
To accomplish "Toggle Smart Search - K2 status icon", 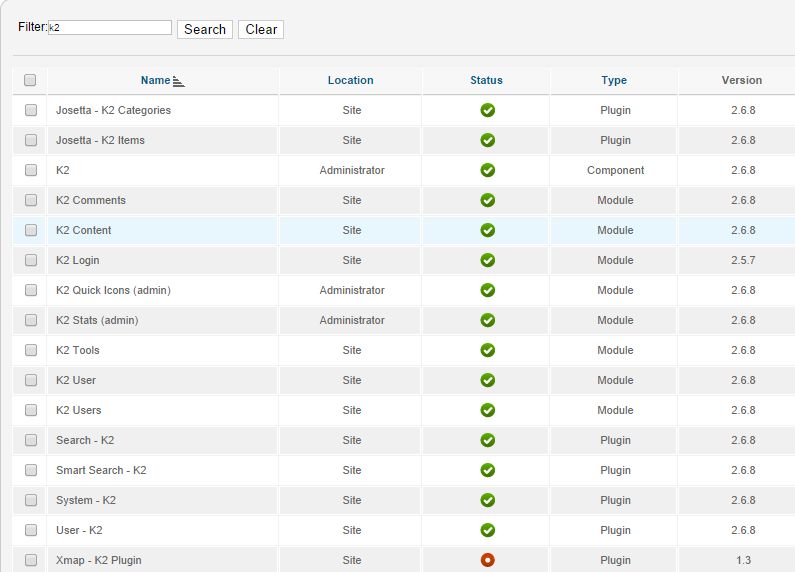I will pos(487,470).
